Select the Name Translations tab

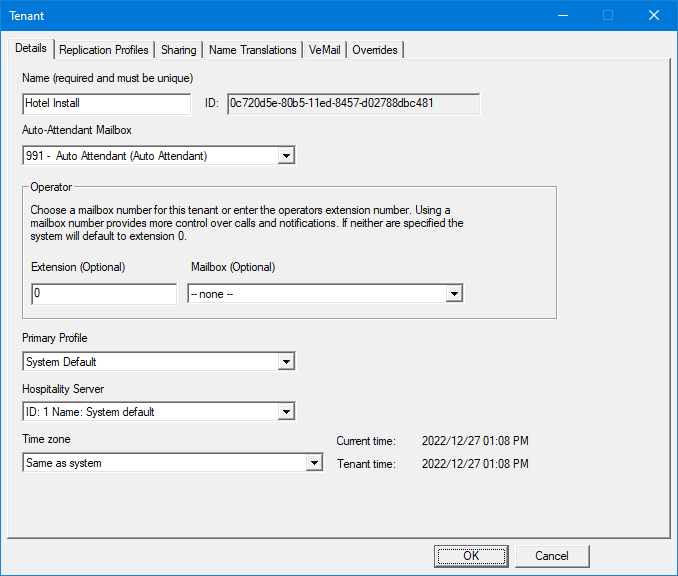click(253, 50)
